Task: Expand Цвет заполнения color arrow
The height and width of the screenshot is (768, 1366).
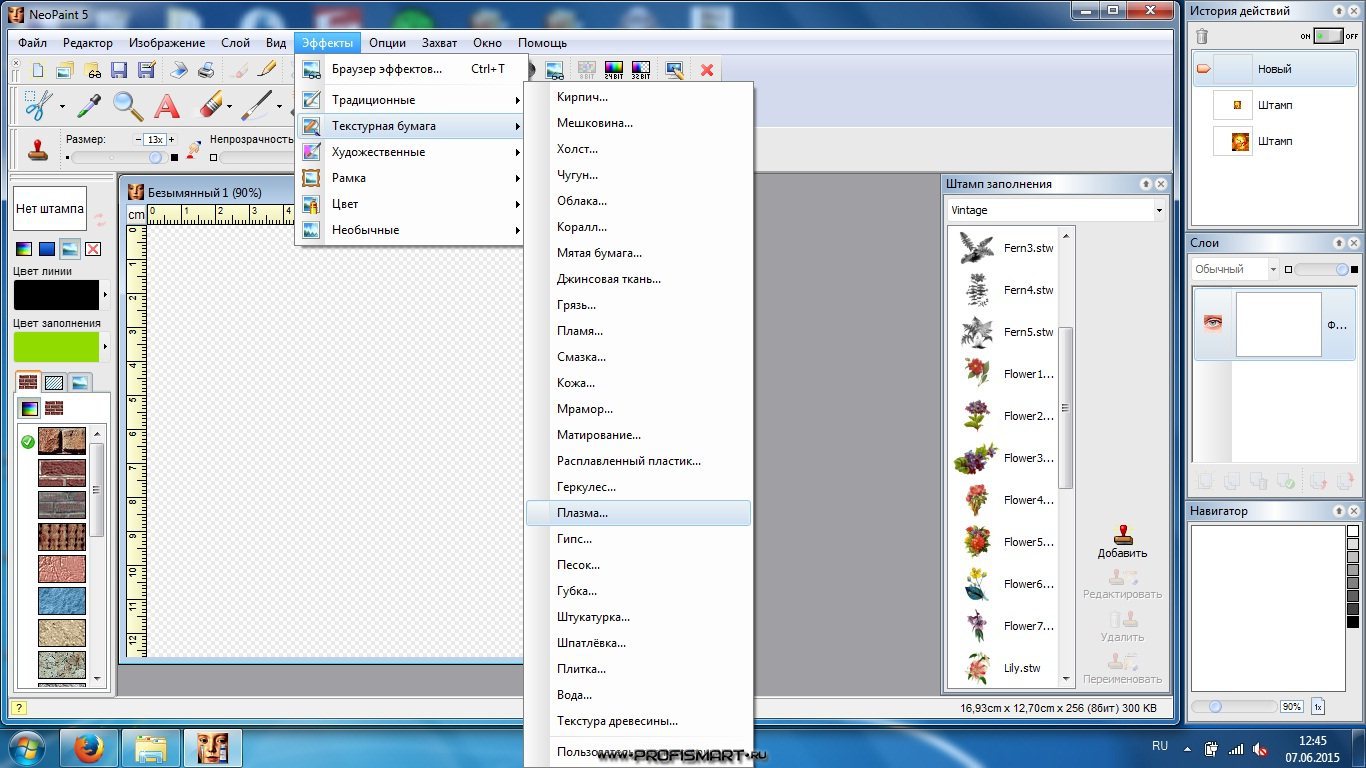Action: point(105,347)
